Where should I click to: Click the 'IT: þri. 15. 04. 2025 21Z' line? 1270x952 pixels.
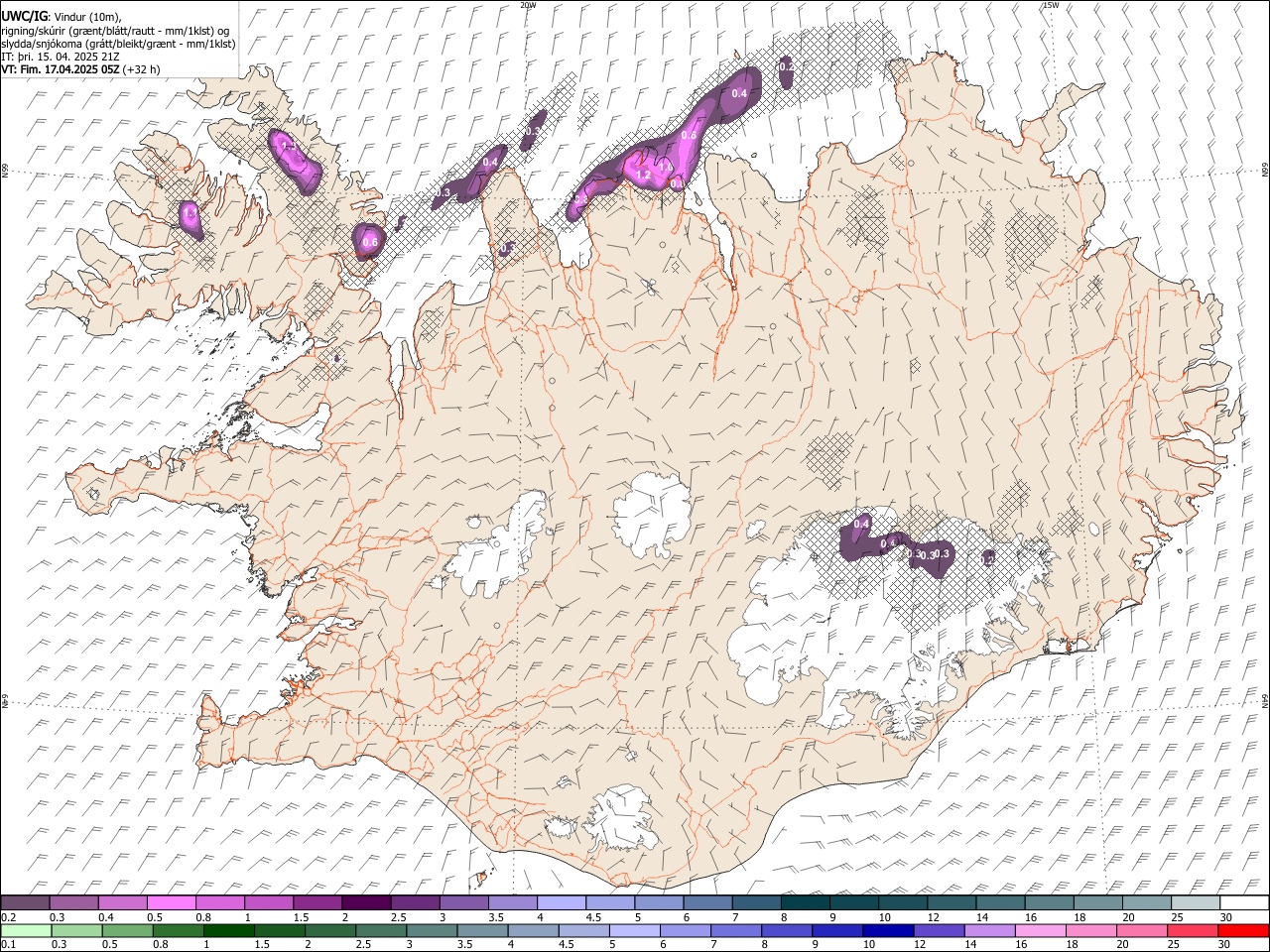coord(59,57)
